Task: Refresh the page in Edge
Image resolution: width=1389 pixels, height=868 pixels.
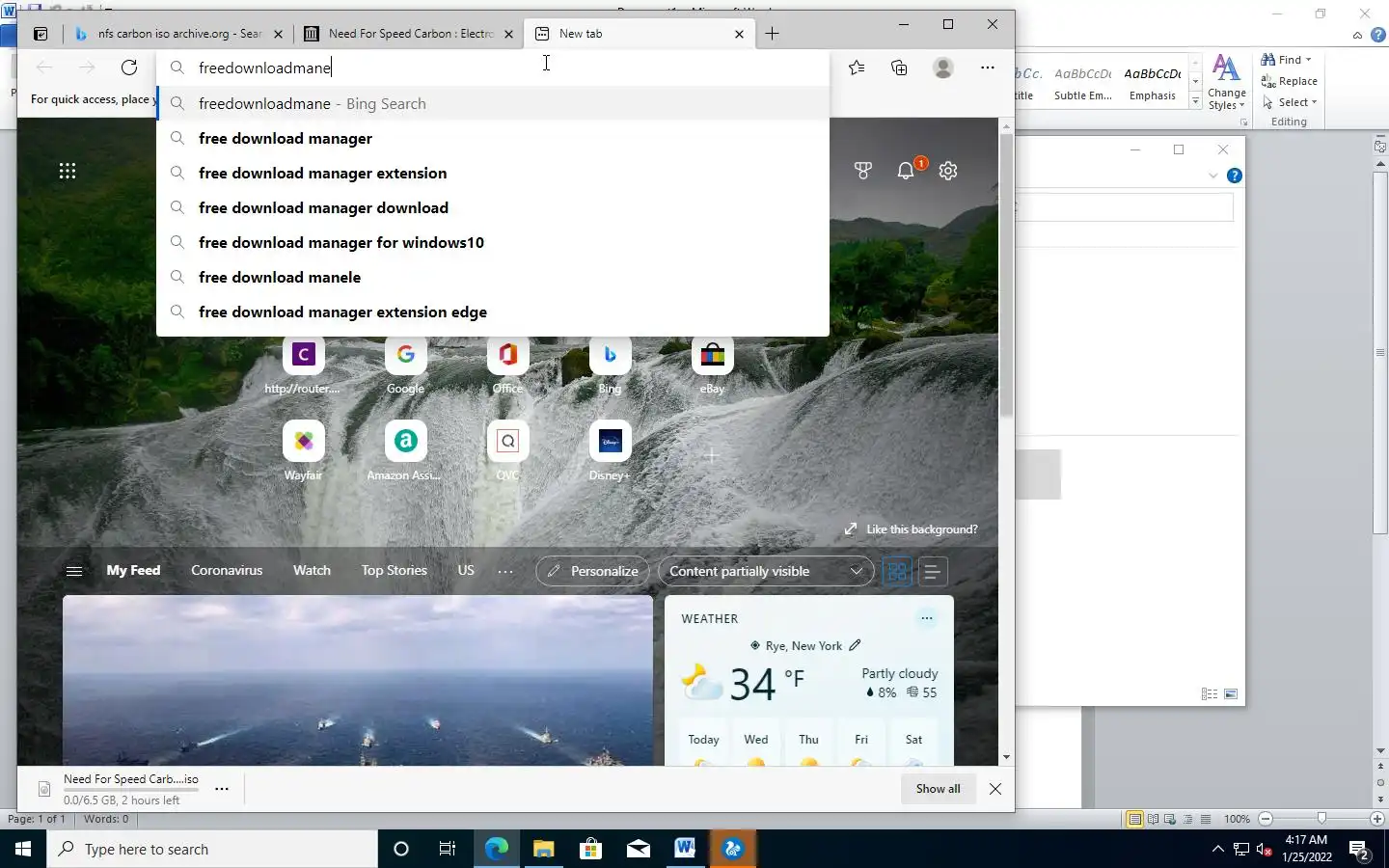Action: coord(129,68)
